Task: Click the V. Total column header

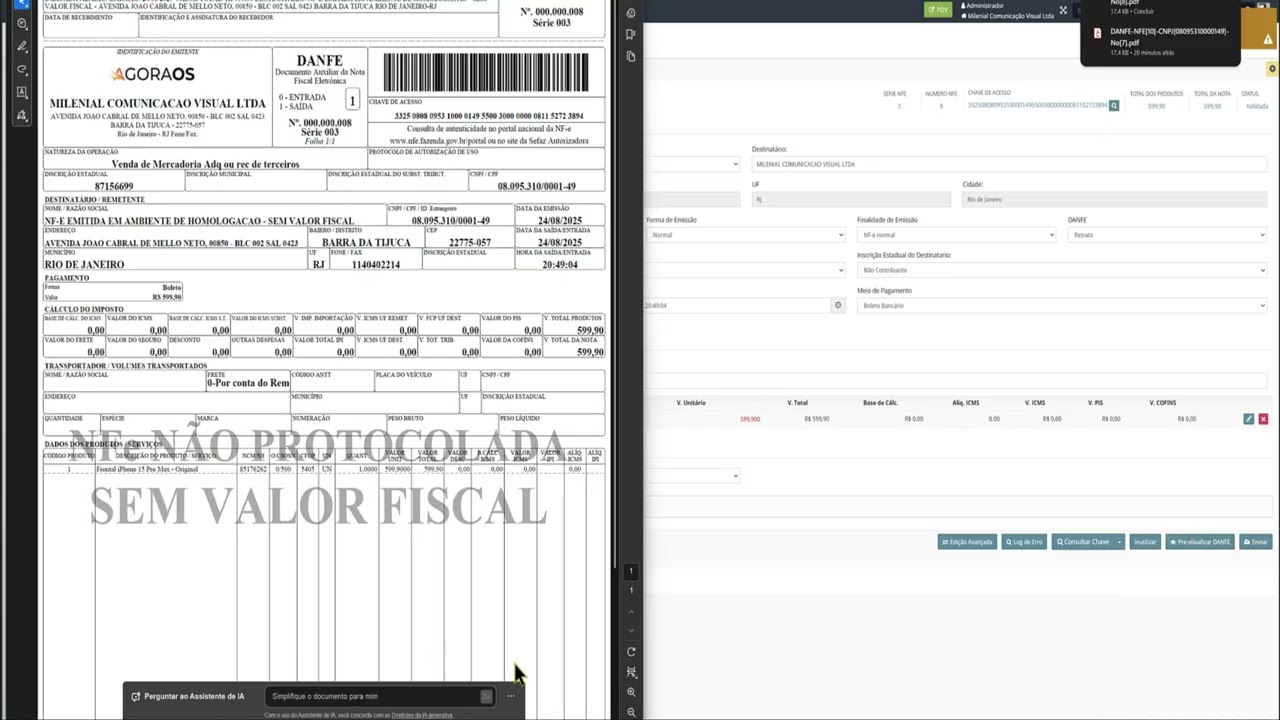Action: tap(797, 403)
